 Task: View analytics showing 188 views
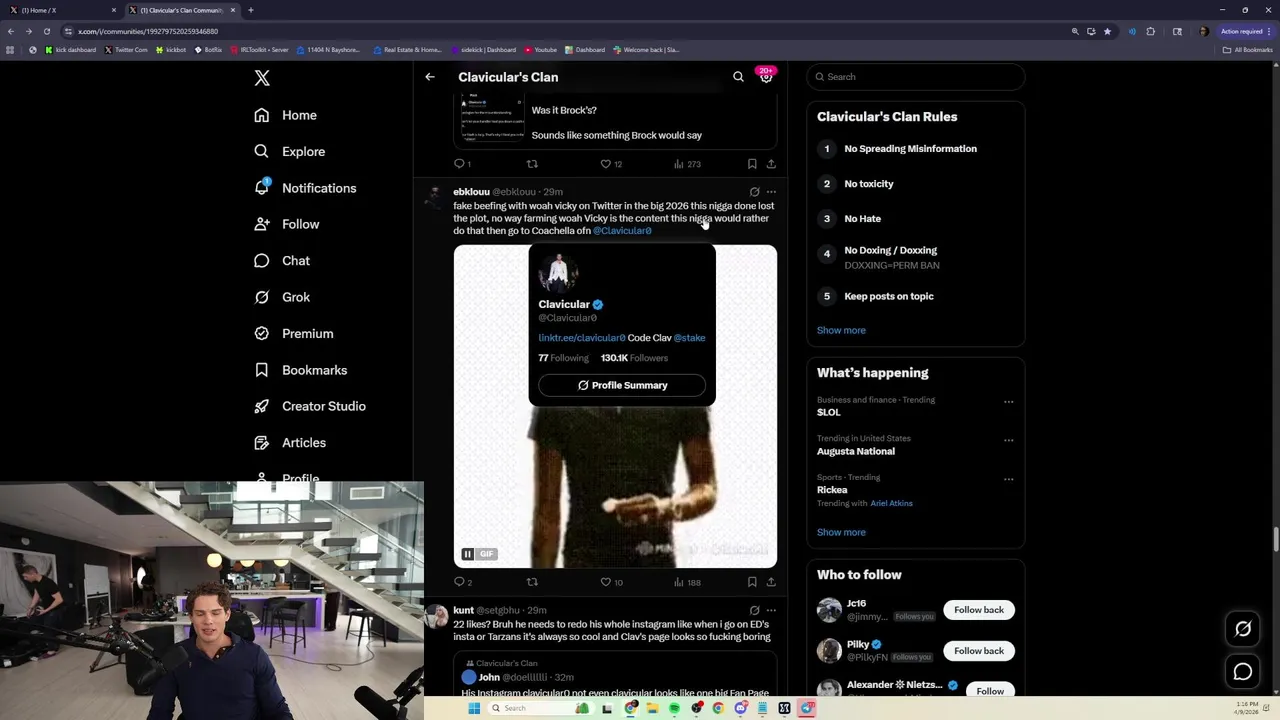[686, 582]
